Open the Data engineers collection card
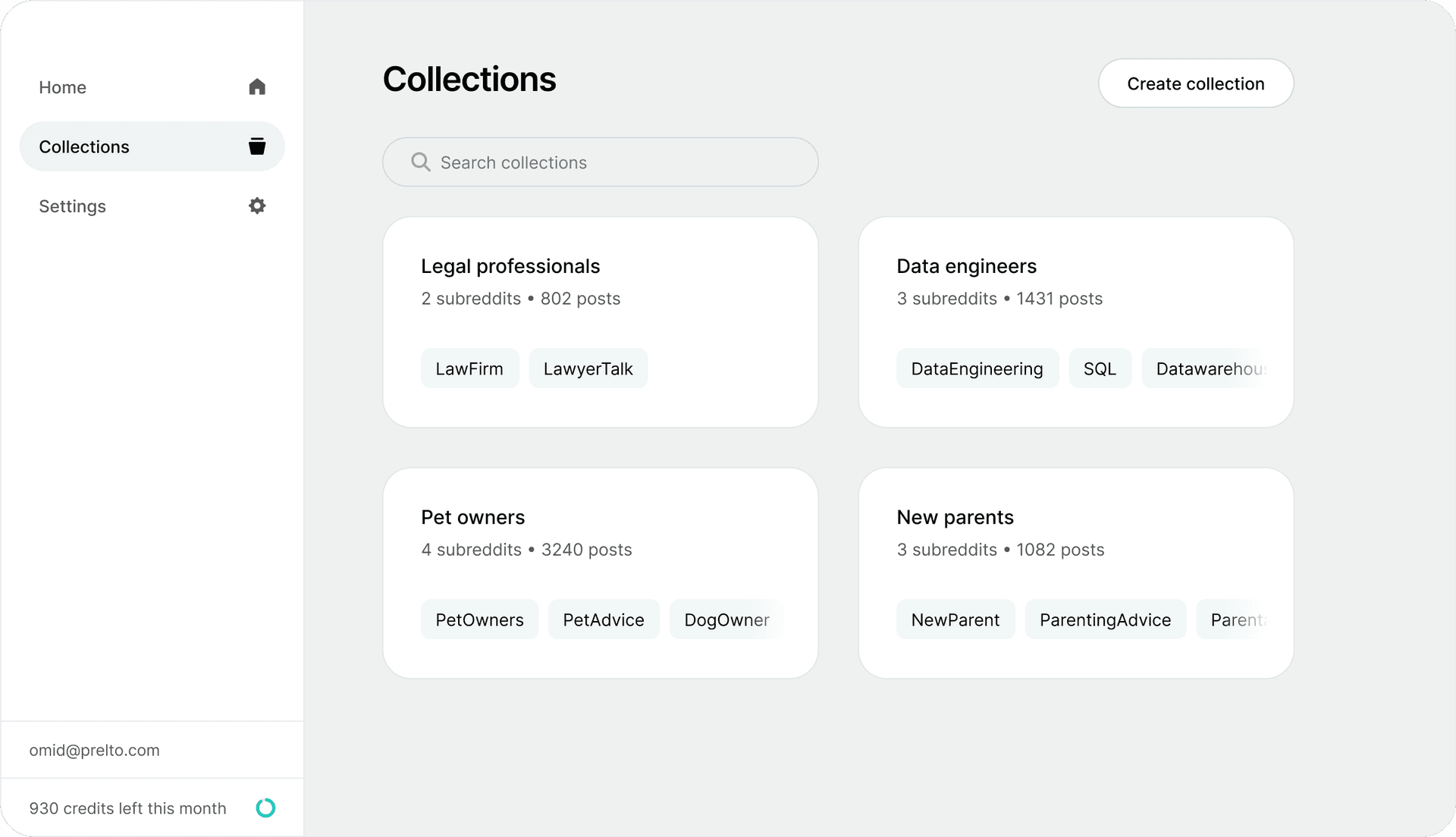Viewport: 1456px width, 837px height. point(966,266)
